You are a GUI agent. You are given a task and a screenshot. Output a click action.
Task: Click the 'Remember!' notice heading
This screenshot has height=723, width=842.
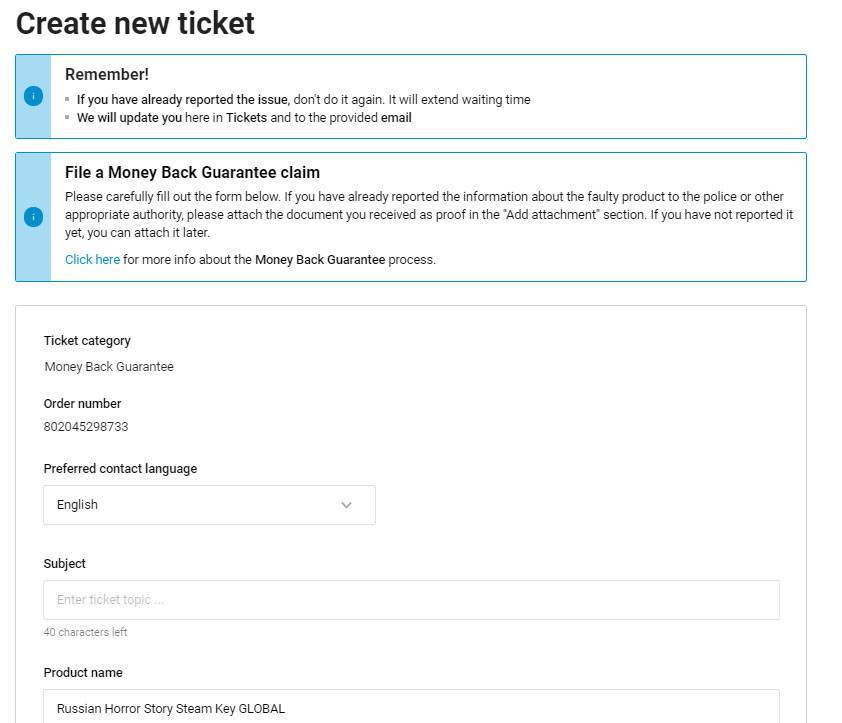point(107,74)
